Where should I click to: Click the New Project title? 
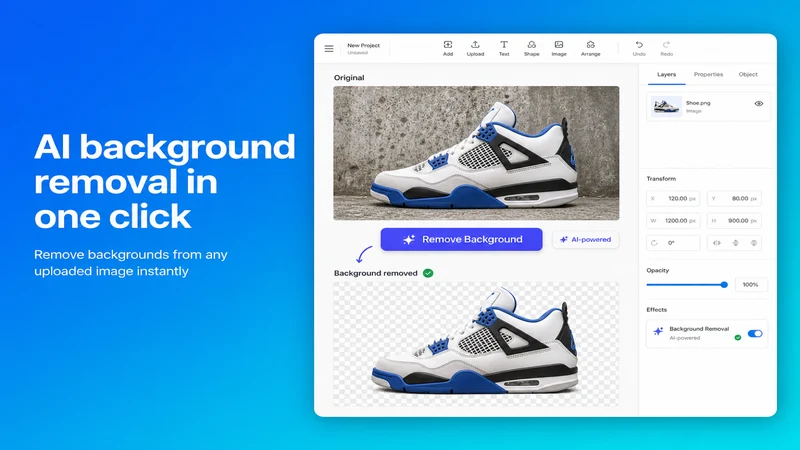pos(363,45)
